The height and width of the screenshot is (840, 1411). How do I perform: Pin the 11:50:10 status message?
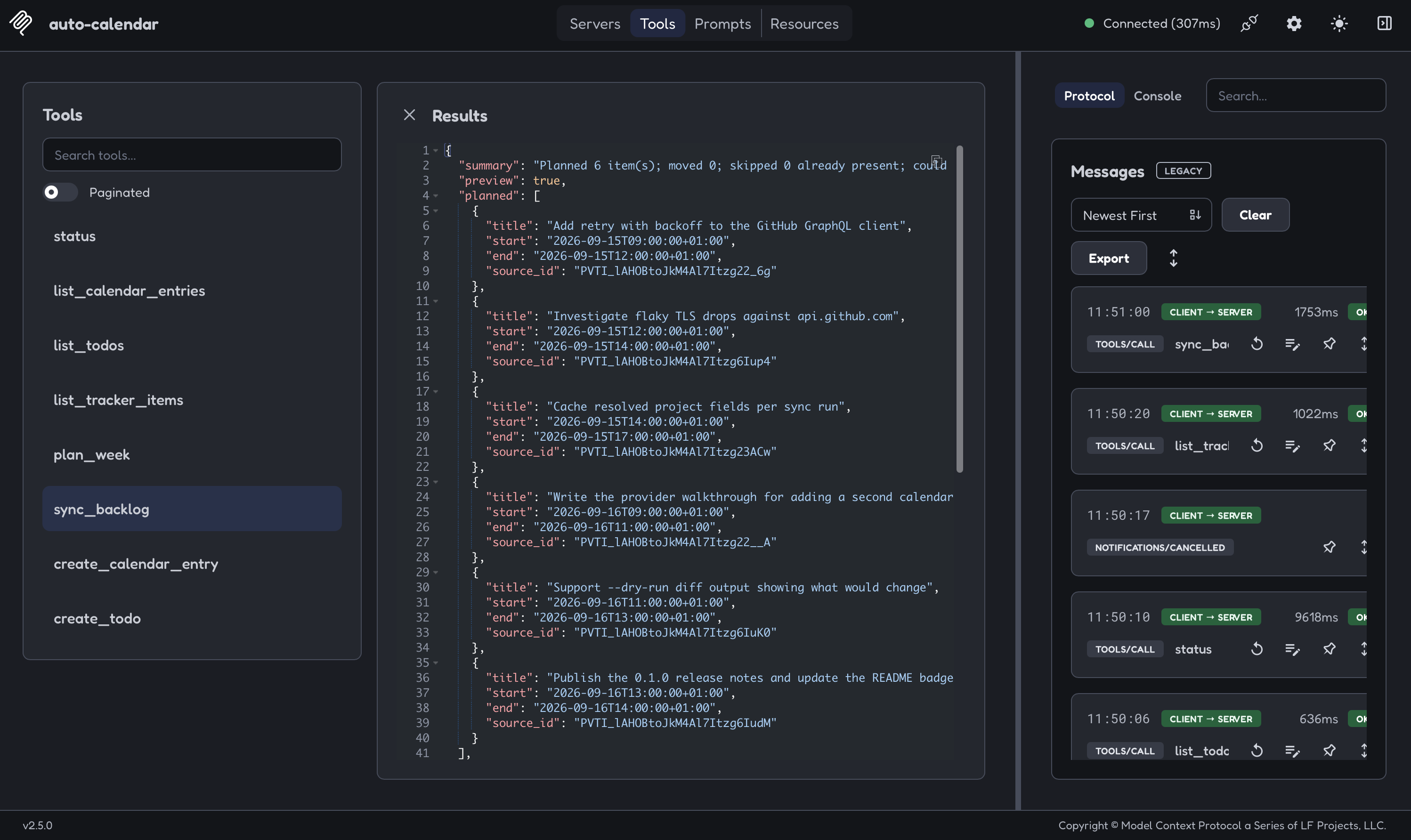[x=1329, y=649]
